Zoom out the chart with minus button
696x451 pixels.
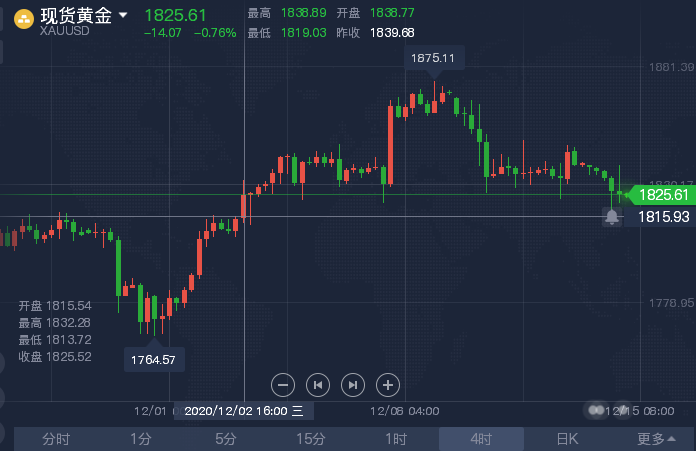pos(283,385)
